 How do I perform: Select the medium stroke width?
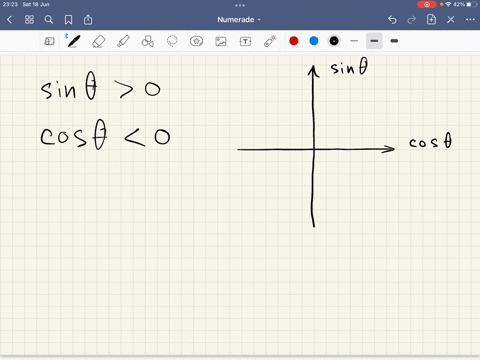[x=374, y=41]
